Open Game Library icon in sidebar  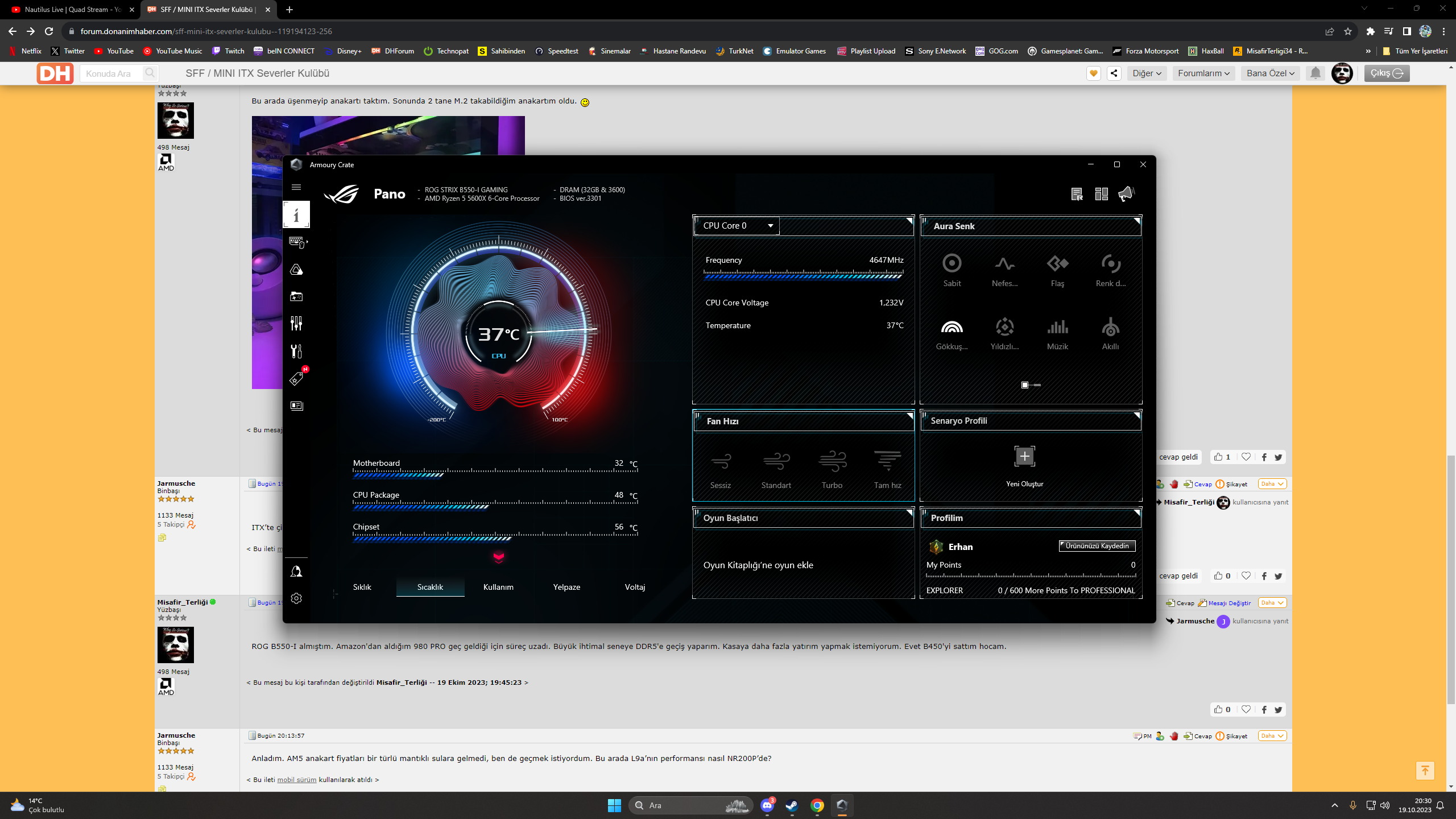coord(296,296)
